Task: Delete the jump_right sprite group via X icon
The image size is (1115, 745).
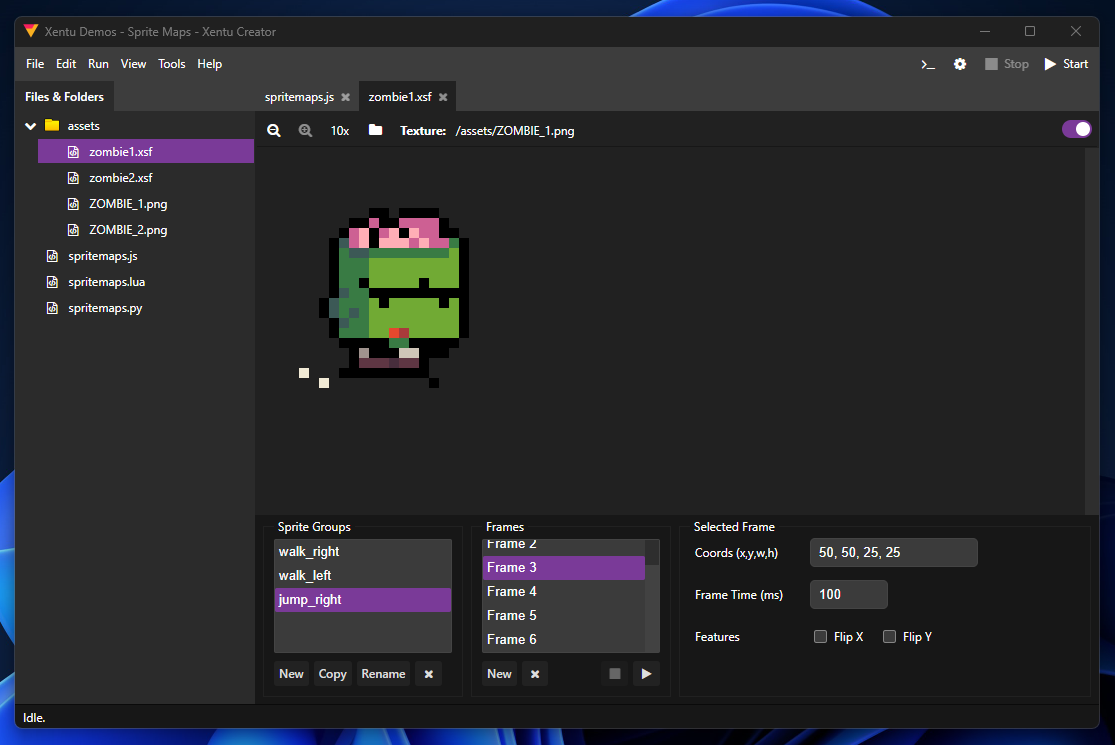Action: [428, 673]
